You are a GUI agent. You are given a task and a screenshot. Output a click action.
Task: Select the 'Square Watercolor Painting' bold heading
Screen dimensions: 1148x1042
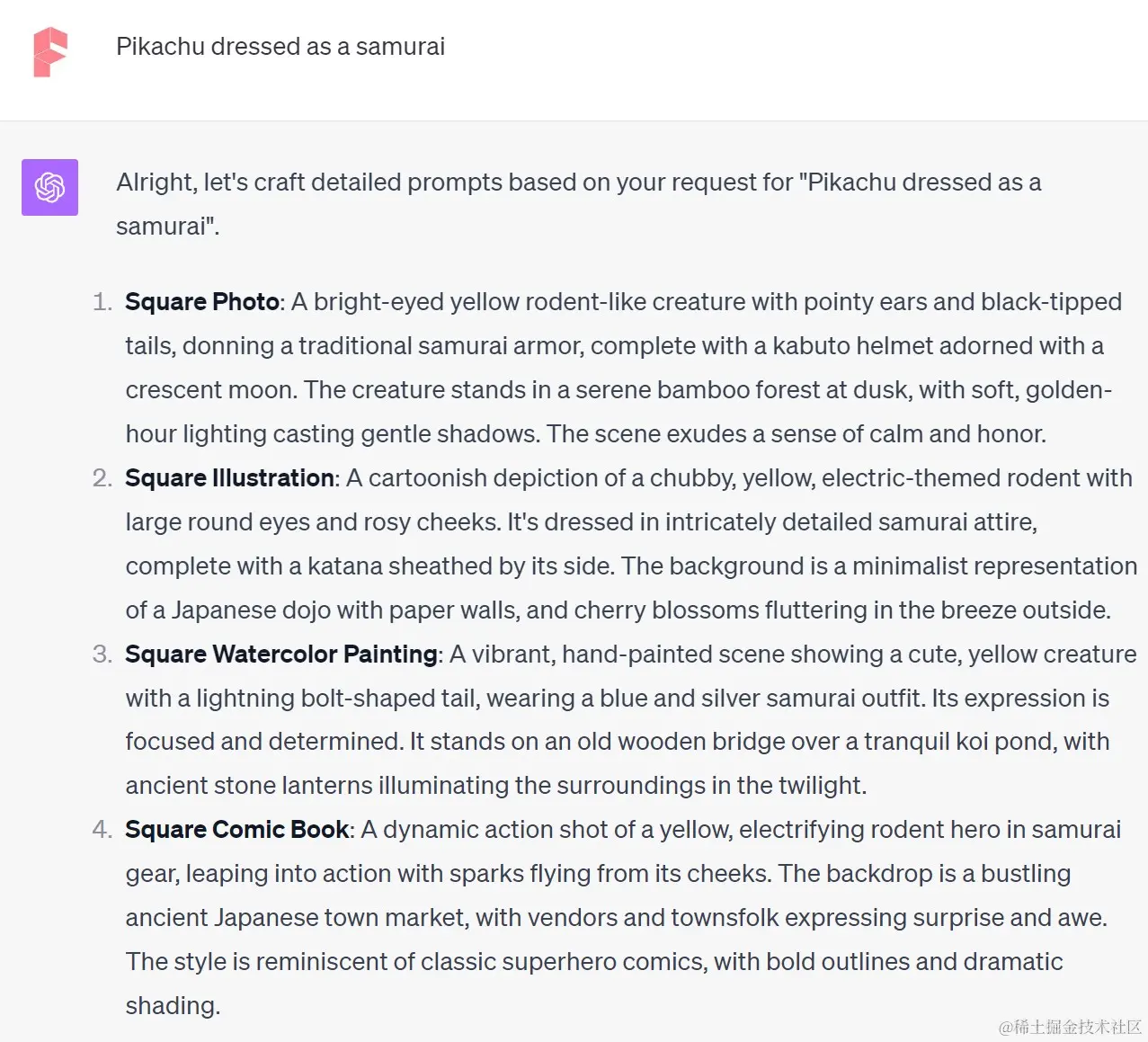pyautogui.click(x=280, y=655)
